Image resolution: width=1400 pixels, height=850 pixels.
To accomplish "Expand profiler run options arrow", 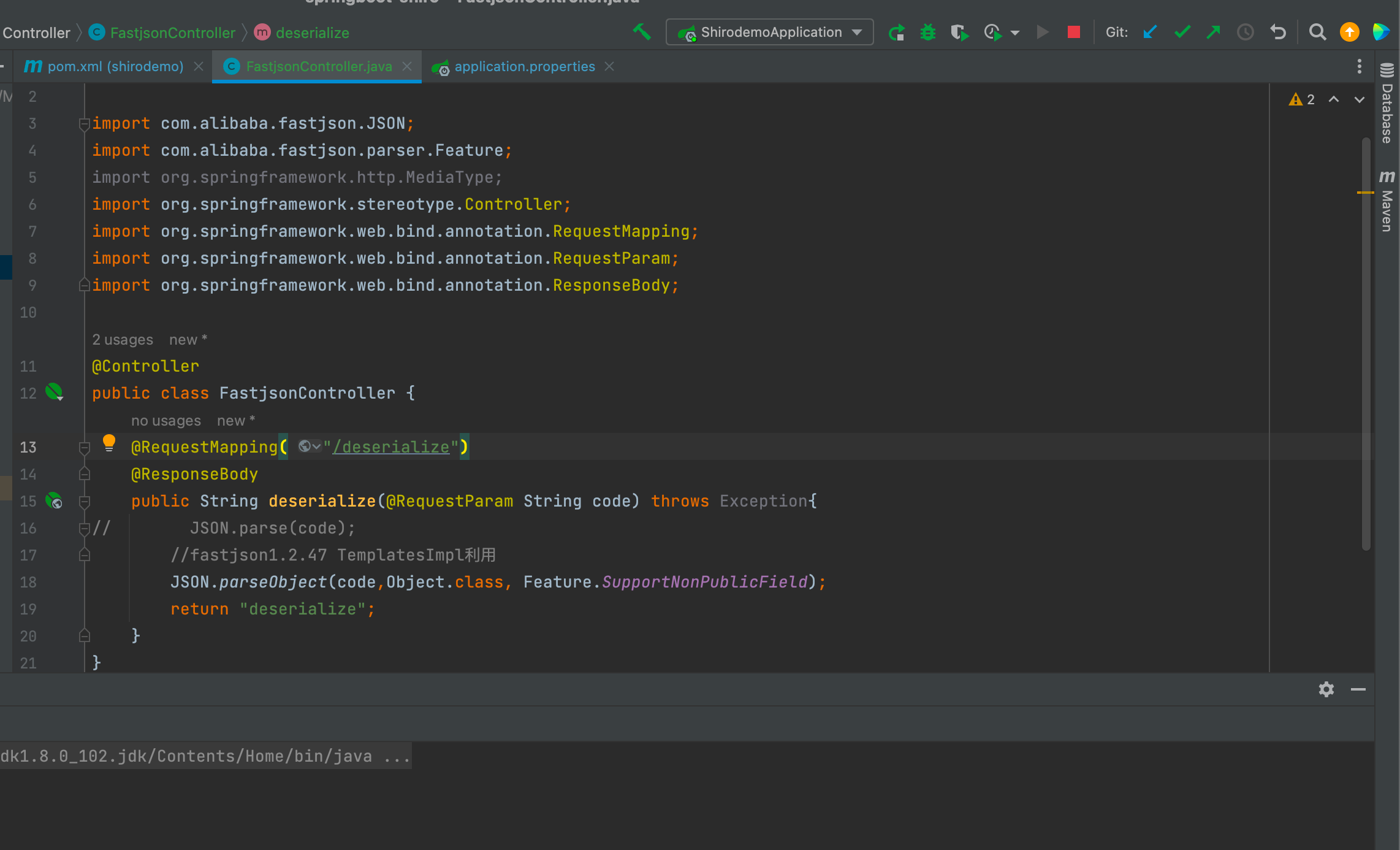I will coord(1015,33).
